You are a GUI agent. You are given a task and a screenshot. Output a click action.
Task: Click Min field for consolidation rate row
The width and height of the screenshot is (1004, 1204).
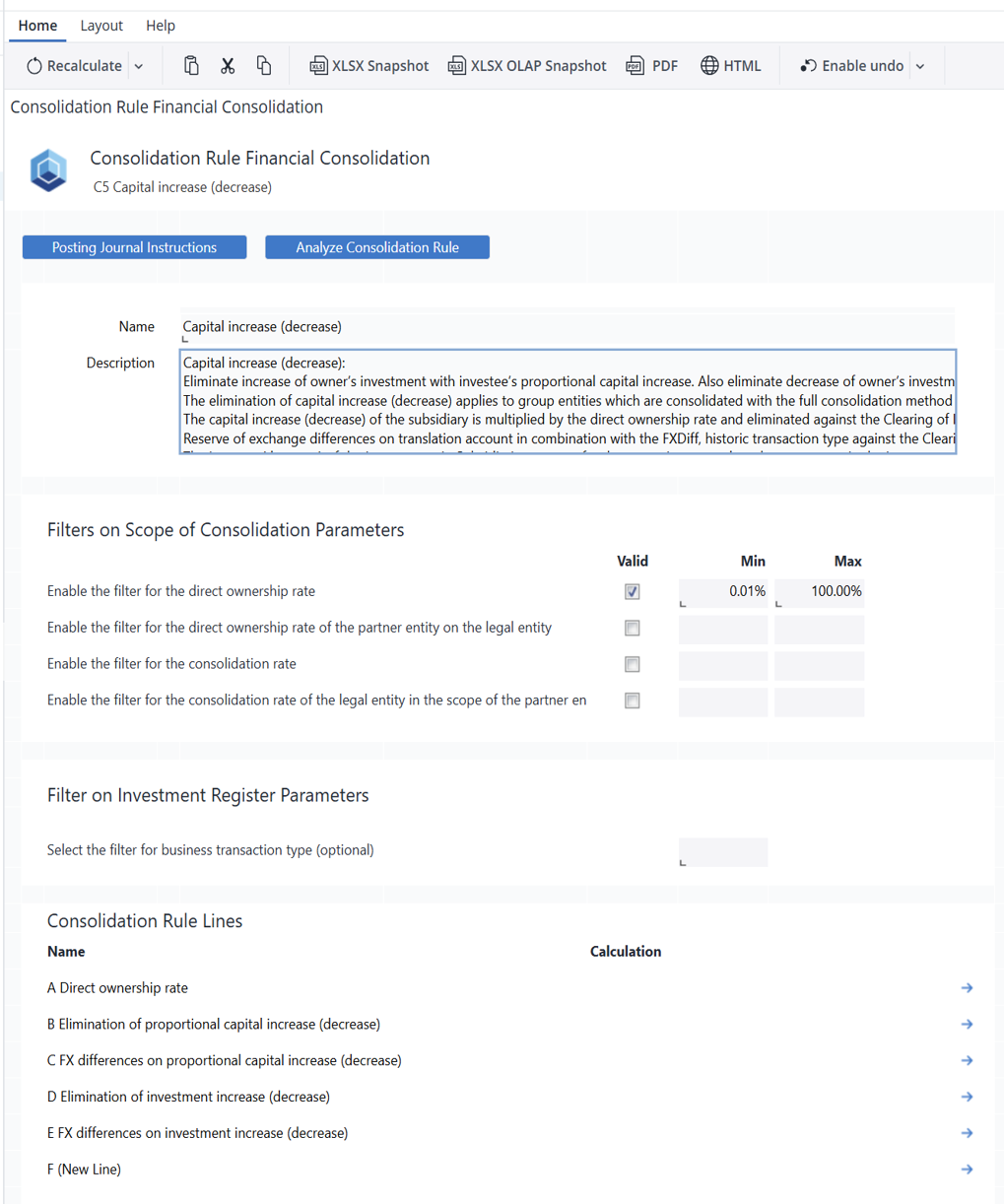click(723, 665)
